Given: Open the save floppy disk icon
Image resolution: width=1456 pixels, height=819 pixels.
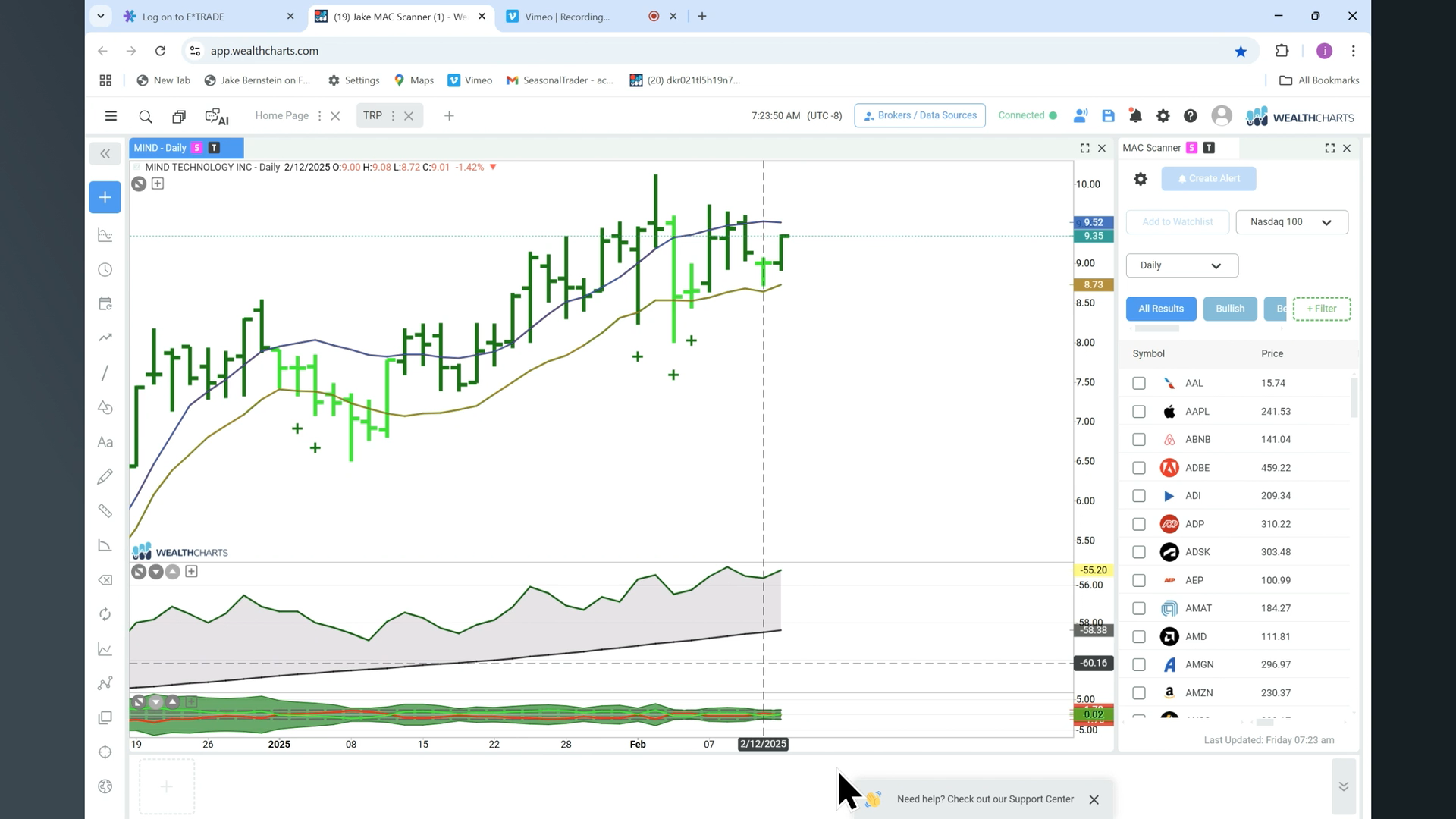Looking at the screenshot, I should tap(1108, 116).
